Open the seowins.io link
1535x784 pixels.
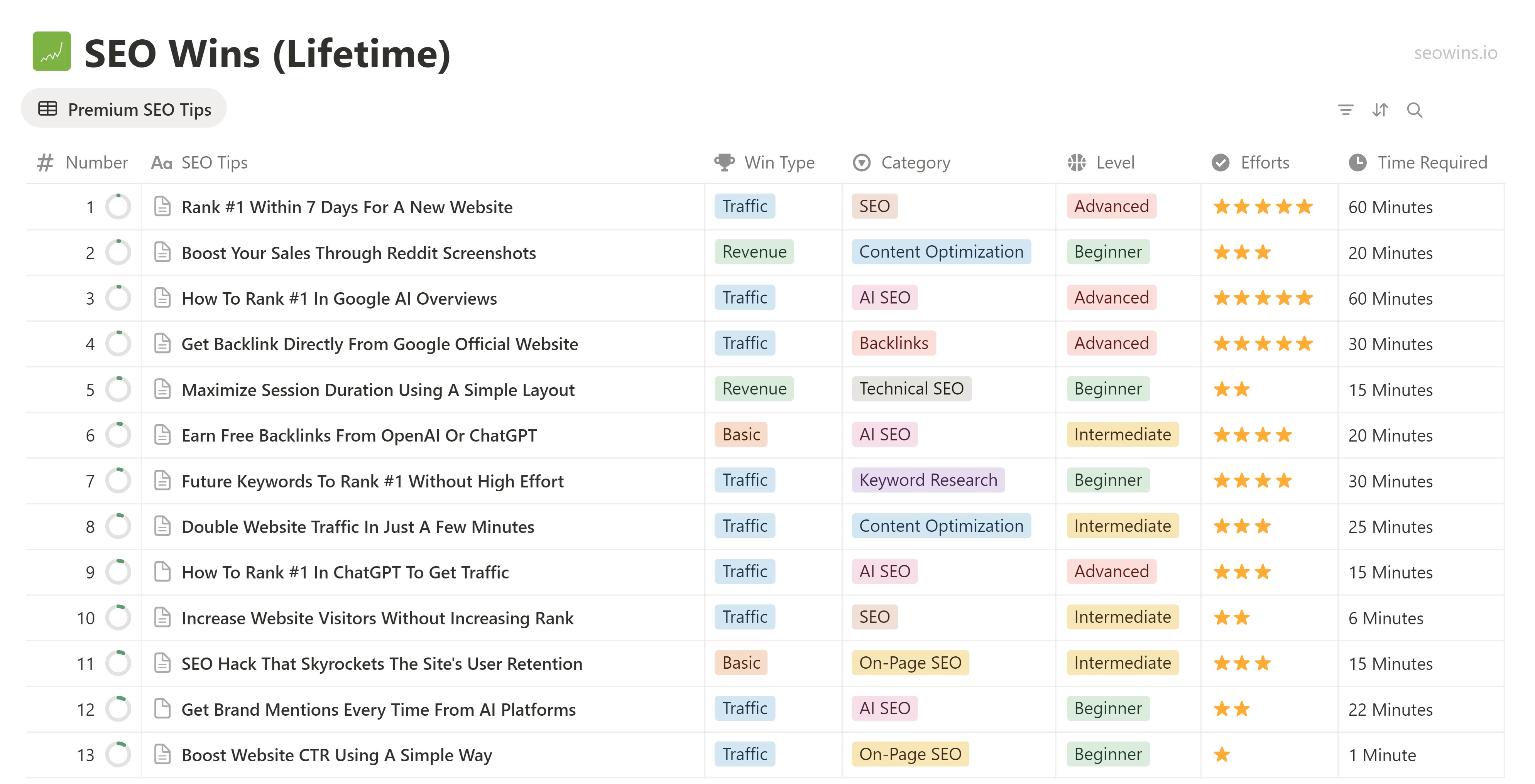pos(1455,53)
